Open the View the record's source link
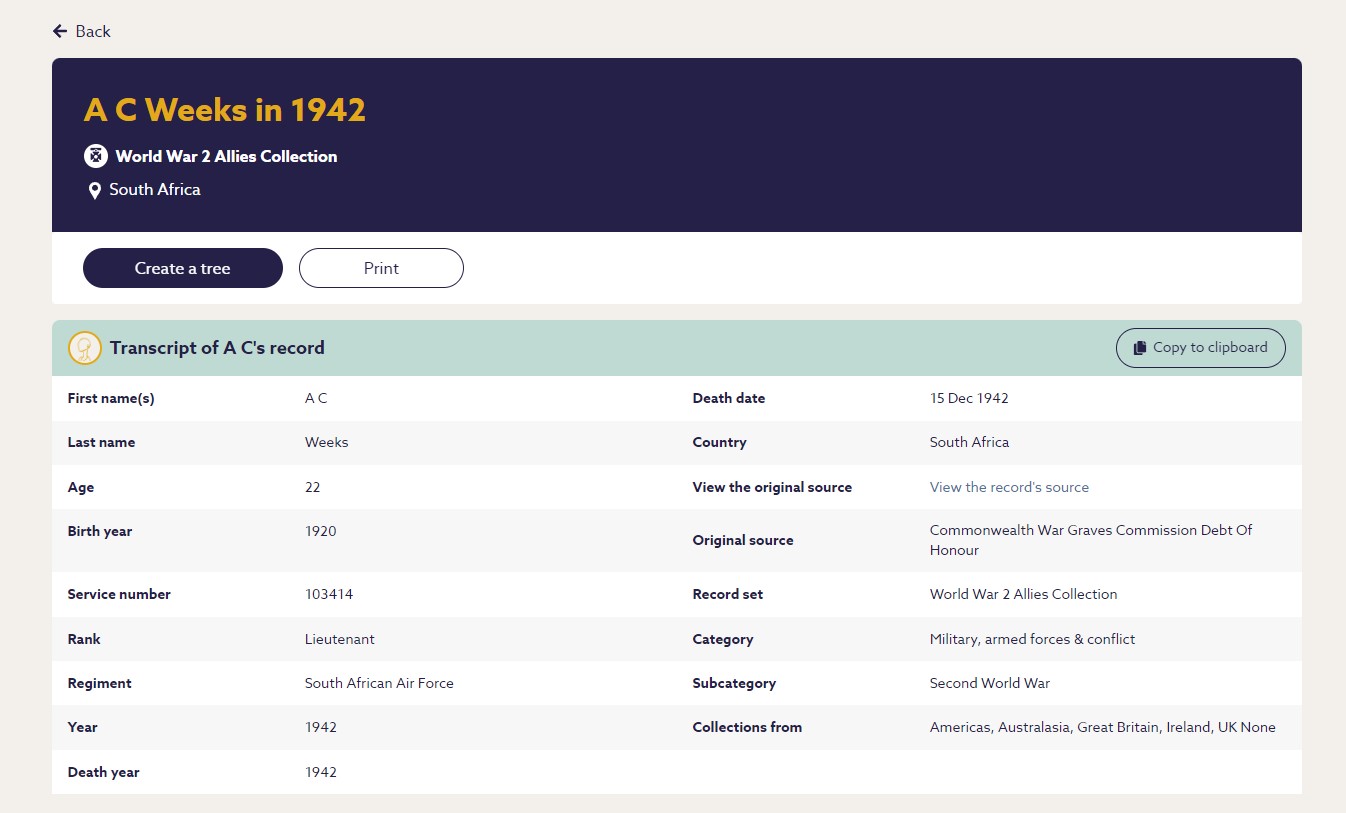The height and width of the screenshot is (813, 1346). pyautogui.click(x=1009, y=487)
